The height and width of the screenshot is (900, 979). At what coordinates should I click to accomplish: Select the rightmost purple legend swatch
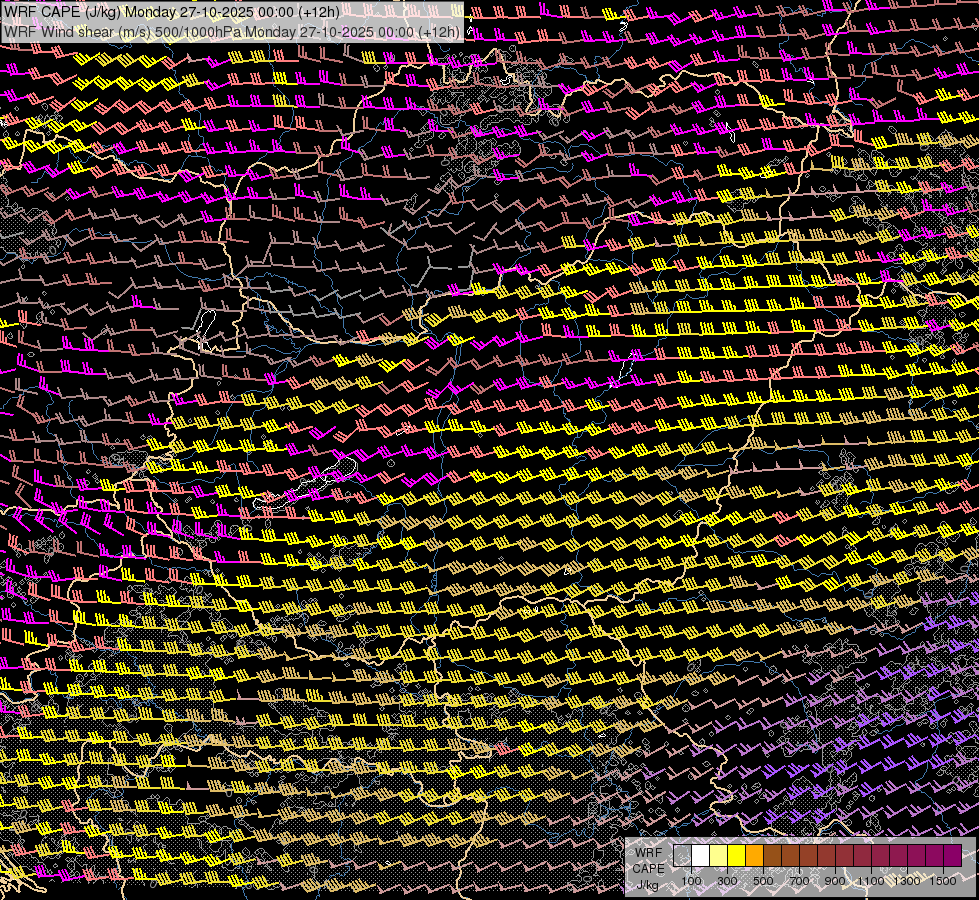(x=952, y=856)
